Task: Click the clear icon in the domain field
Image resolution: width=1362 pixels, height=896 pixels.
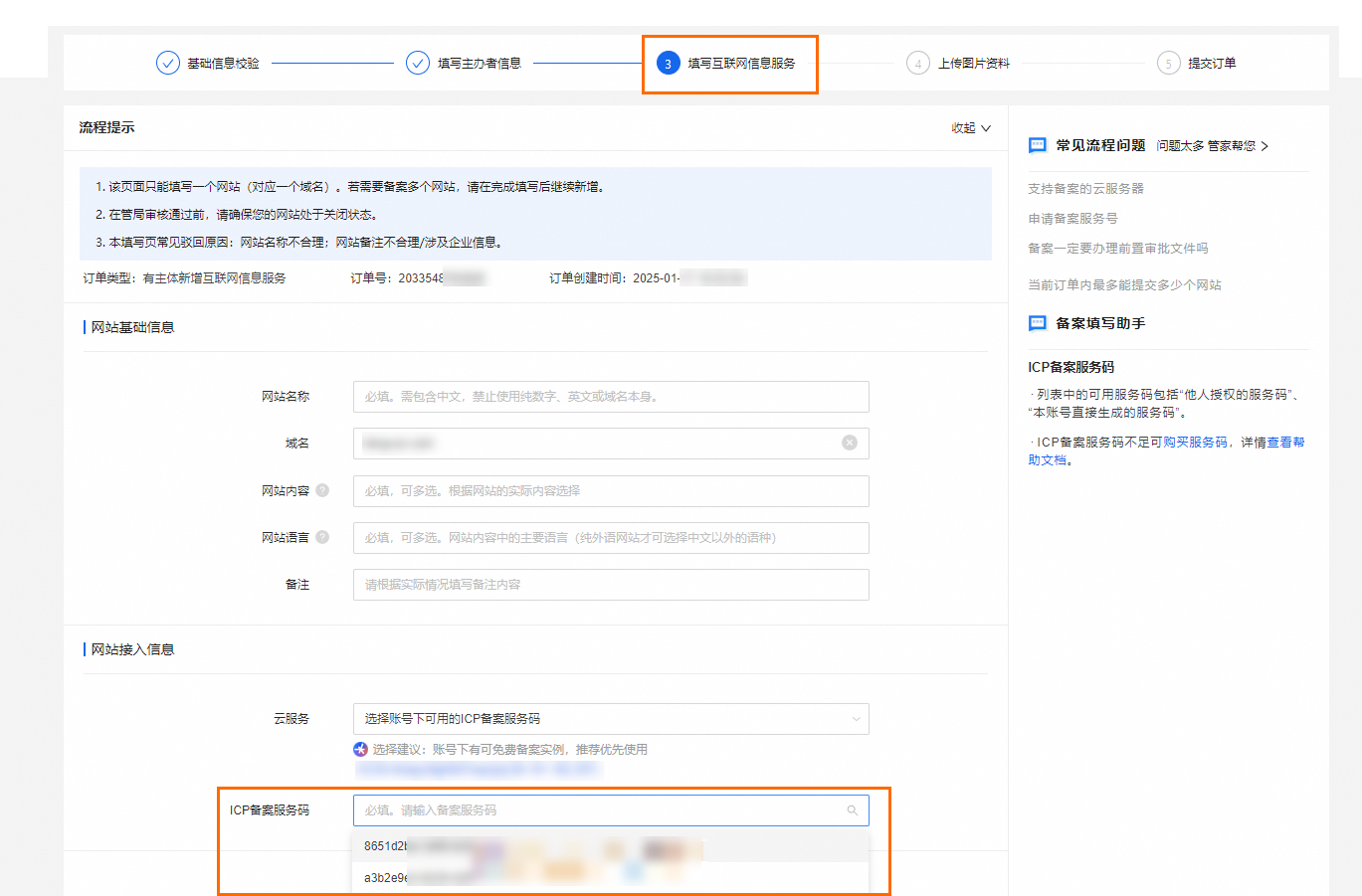Action: tap(849, 443)
